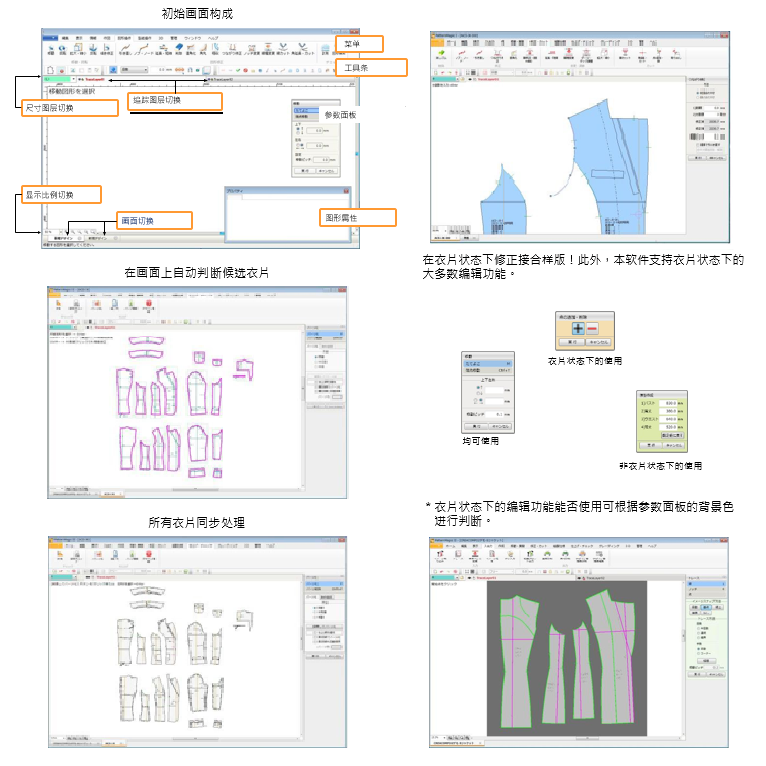Click the blue plus icon in the point panel
The image size is (766, 766).
coord(577,327)
